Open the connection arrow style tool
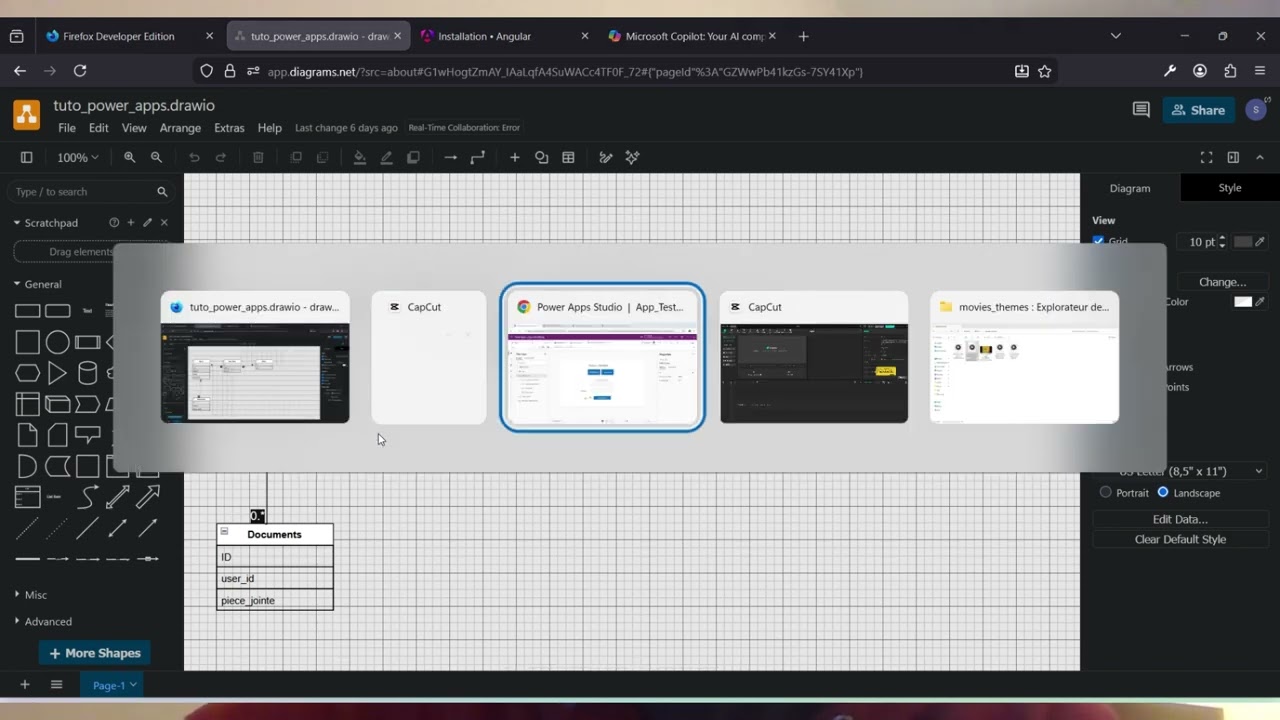The height and width of the screenshot is (720, 1280). [451, 157]
